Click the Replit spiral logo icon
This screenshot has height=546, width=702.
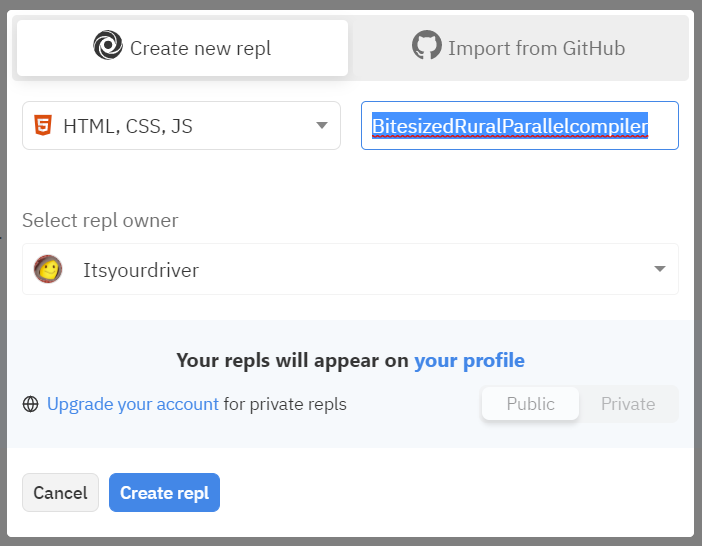pos(107,47)
